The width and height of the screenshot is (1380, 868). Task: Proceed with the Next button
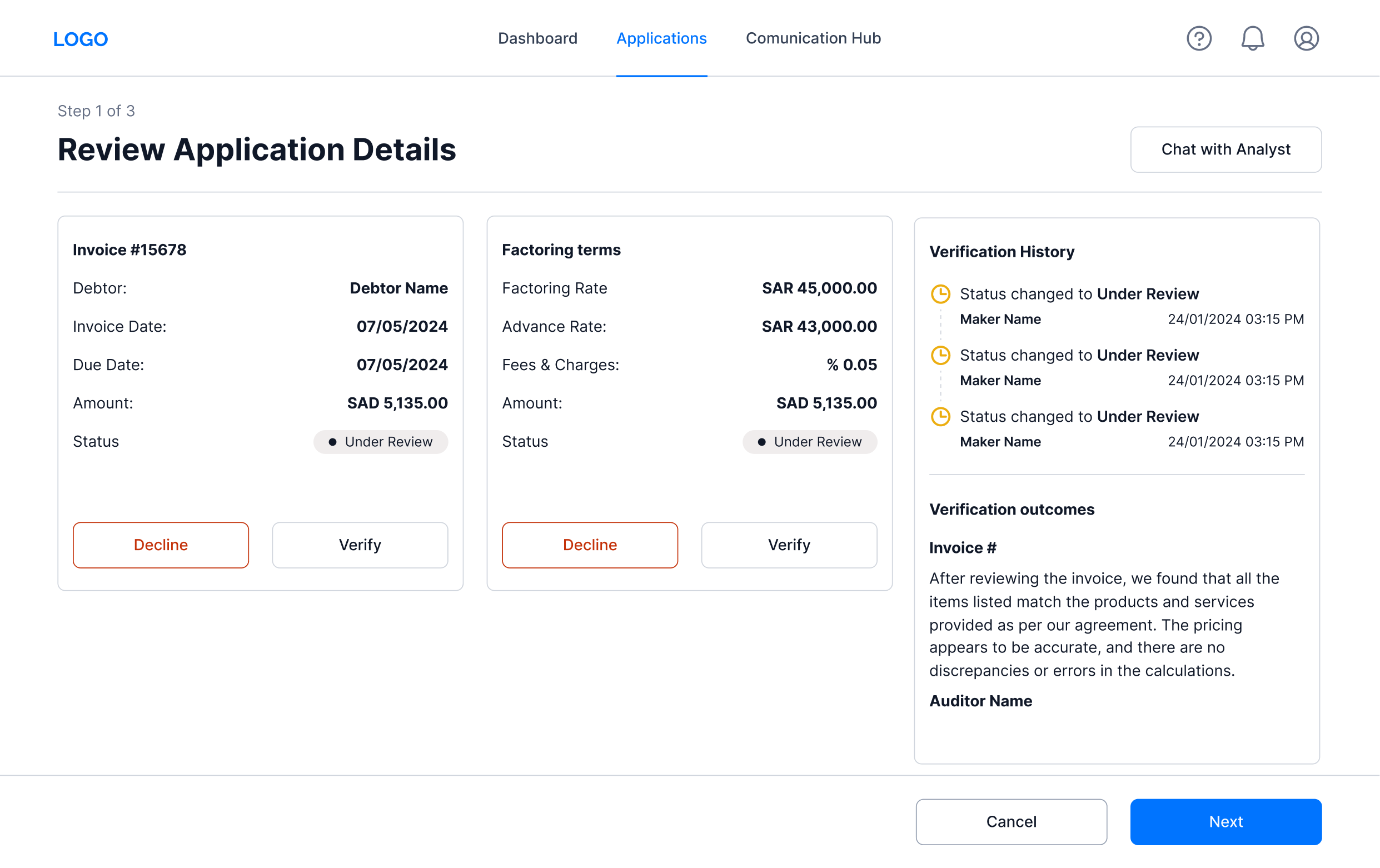click(x=1225, y=821)
